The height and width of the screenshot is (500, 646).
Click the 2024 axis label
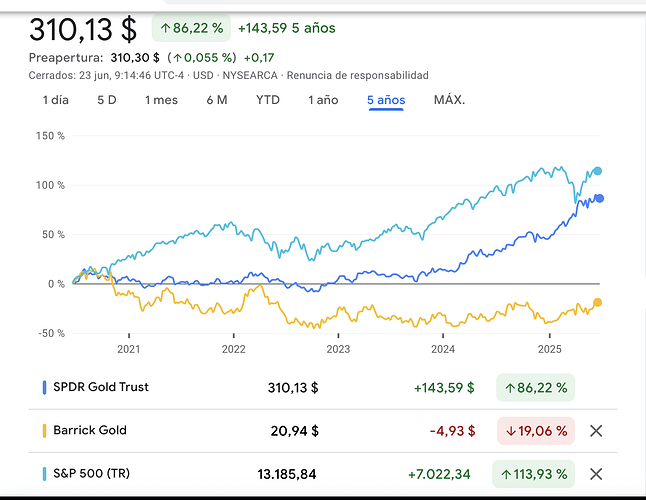tap(443, 349)
